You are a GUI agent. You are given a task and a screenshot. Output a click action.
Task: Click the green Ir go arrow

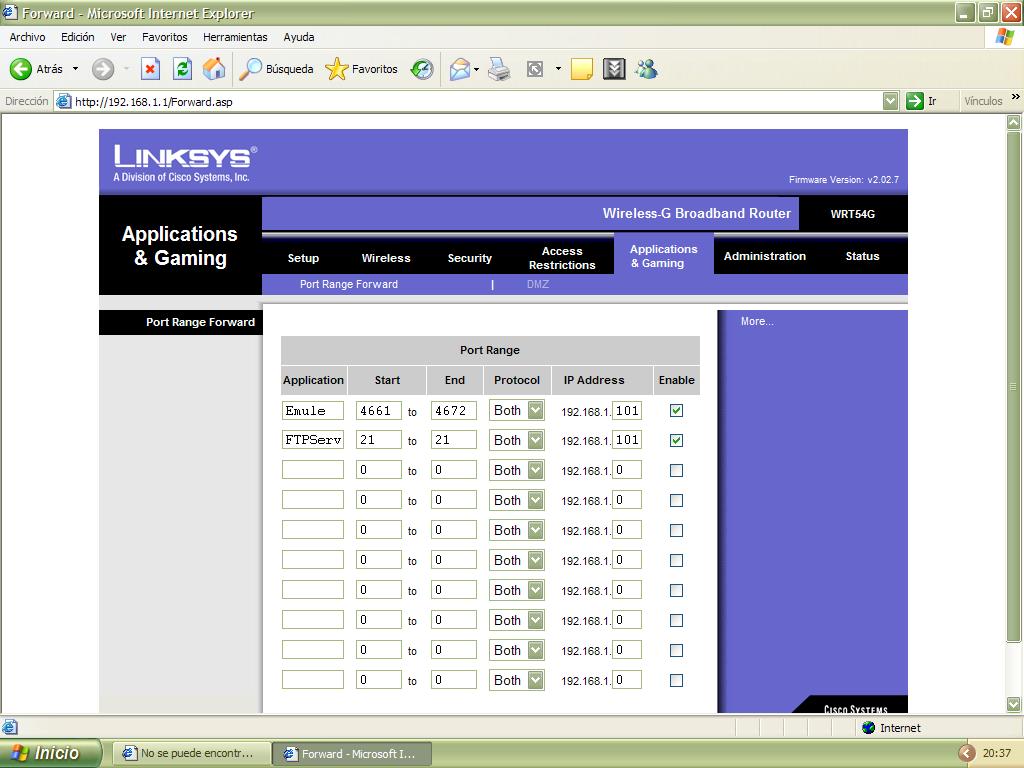point(914,101)
